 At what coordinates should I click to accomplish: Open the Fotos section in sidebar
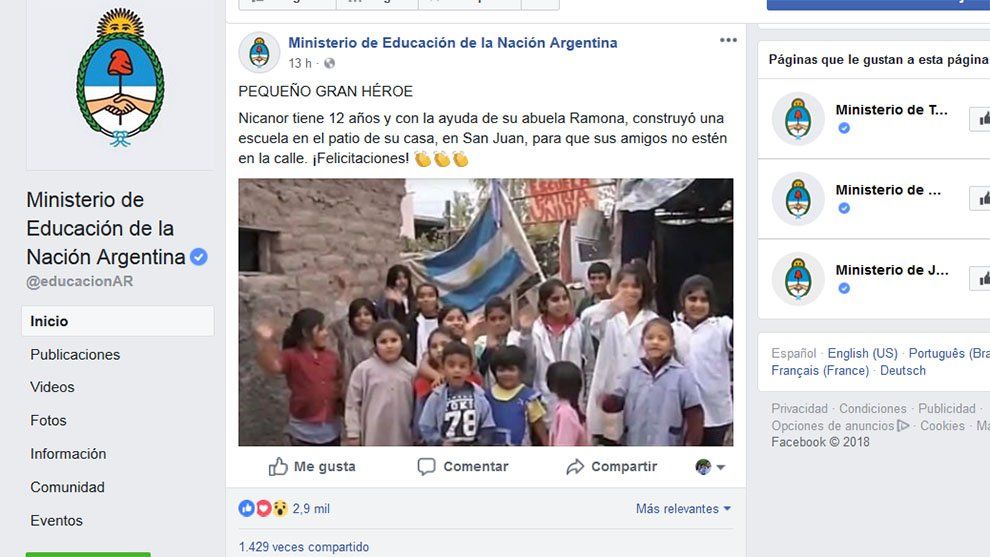click(x=48, y=420)
